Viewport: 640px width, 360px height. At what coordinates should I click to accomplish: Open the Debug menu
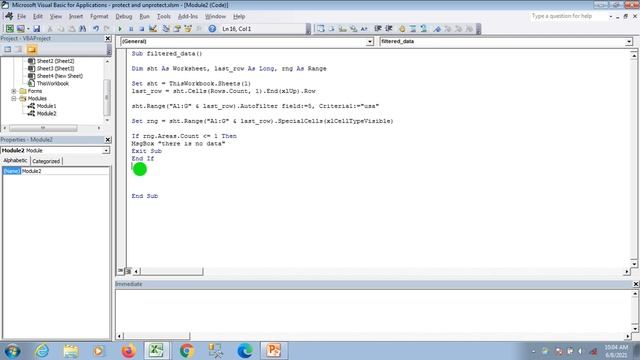pos(124,16)
